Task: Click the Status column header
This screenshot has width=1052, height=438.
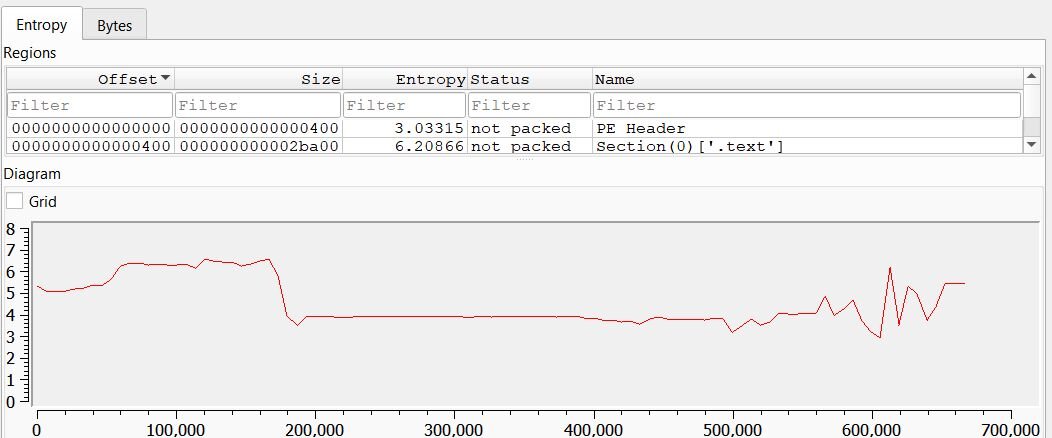Action: [x=529, y=79]
